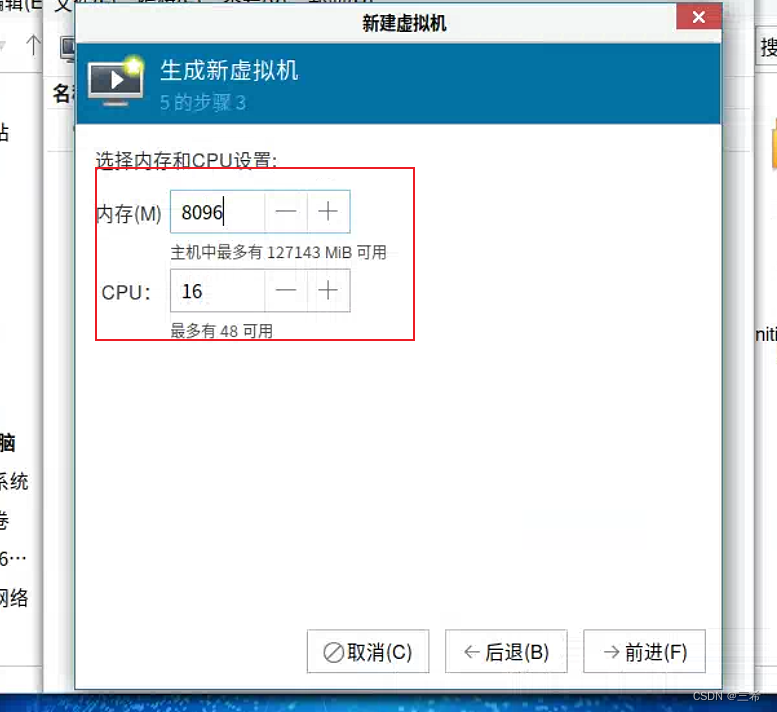Select 网络 item in background sidebar
The image size is (777, 712).
14,598
